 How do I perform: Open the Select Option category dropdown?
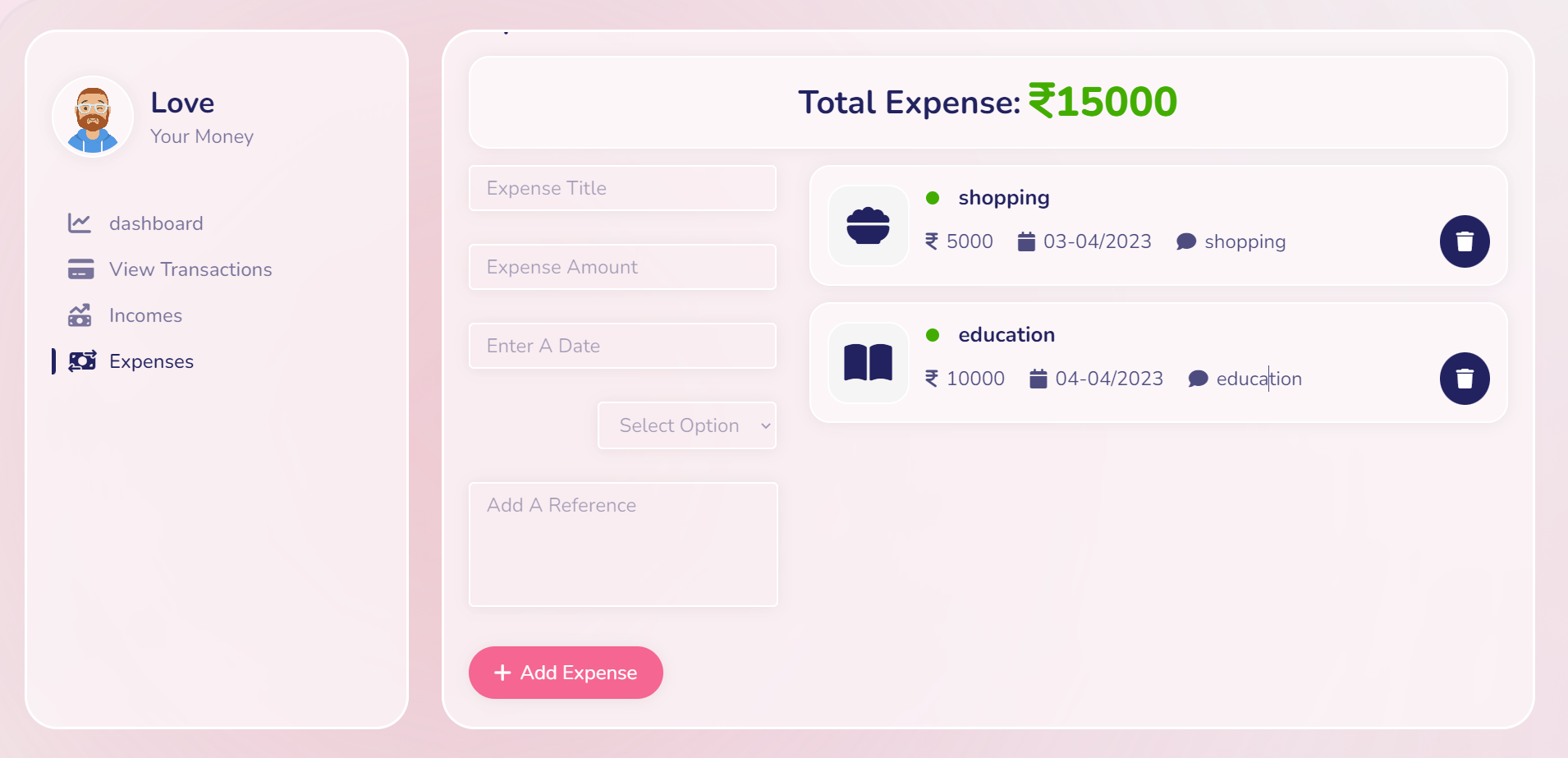(x=687, y=425)
